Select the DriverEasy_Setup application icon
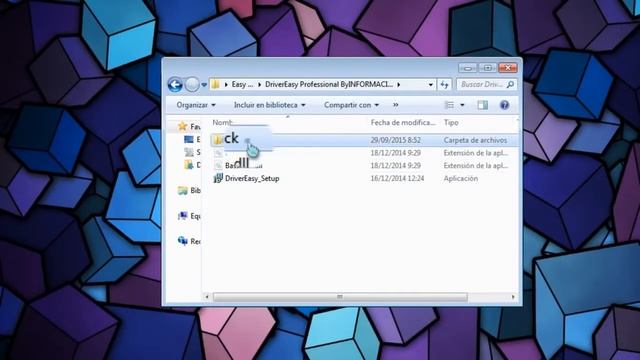Image resolution: width=640 pixels, height=360 pixels. pos(218,178)
